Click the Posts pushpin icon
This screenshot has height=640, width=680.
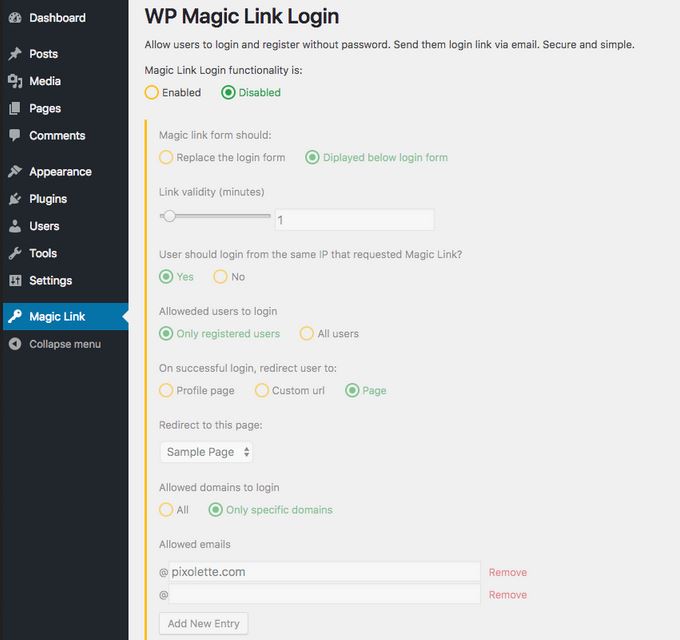click(x=15, y=54)
